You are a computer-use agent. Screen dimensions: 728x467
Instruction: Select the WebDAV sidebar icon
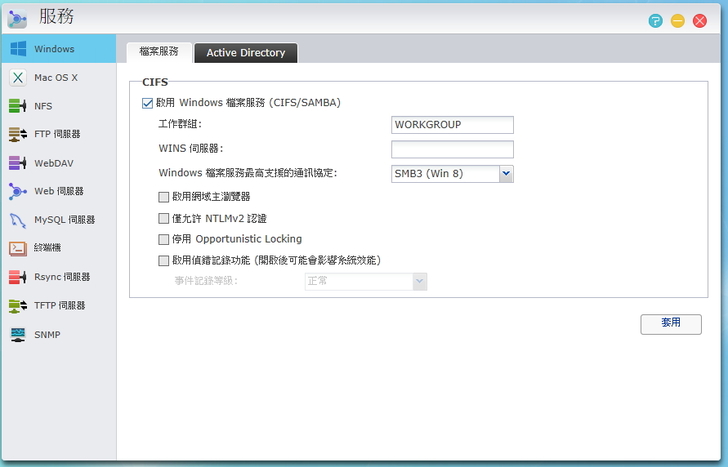coord(18,163)
